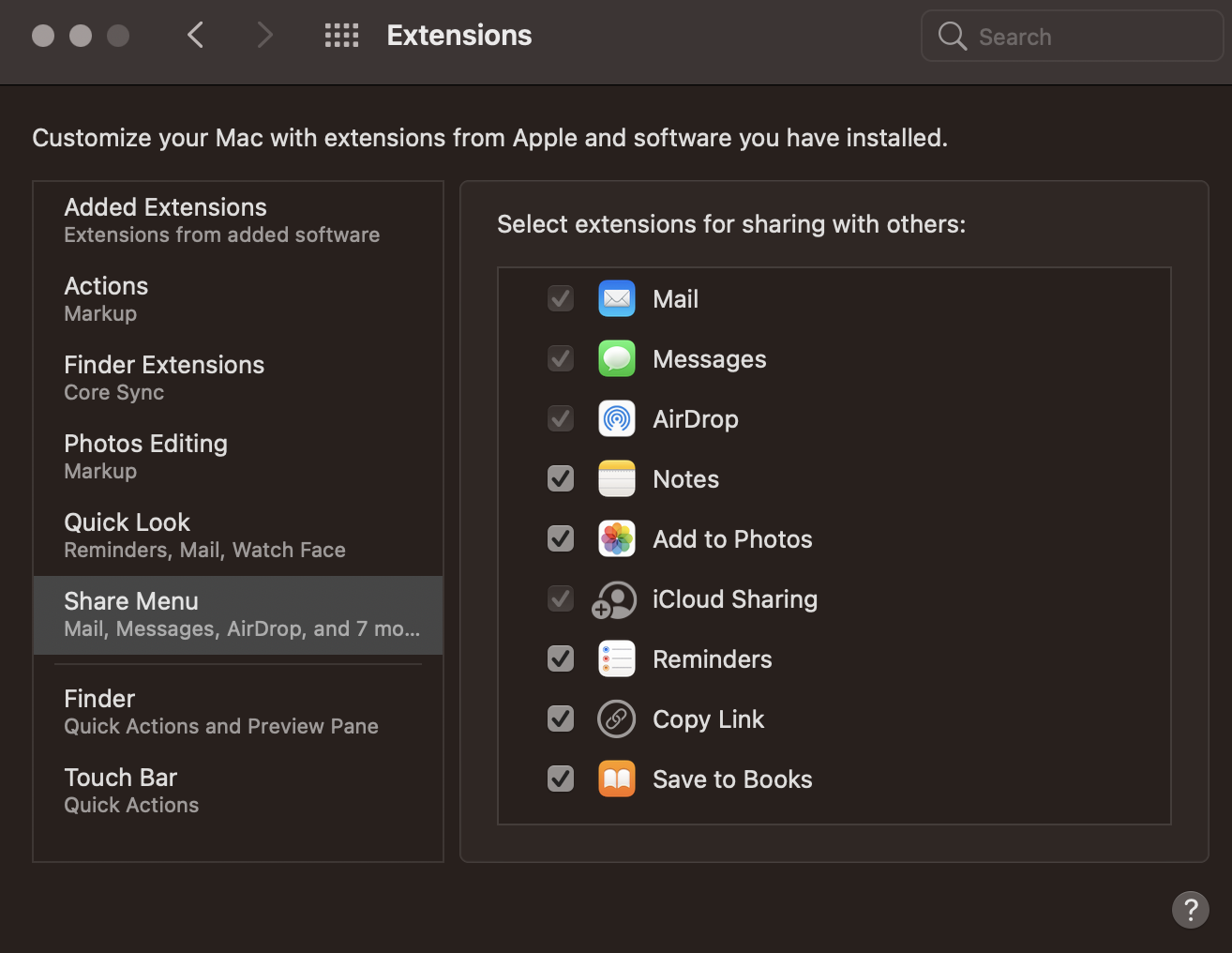Open help with the question mark button
The width and height of the screenshot is (1232, 953).
[x=1191, y=909]
